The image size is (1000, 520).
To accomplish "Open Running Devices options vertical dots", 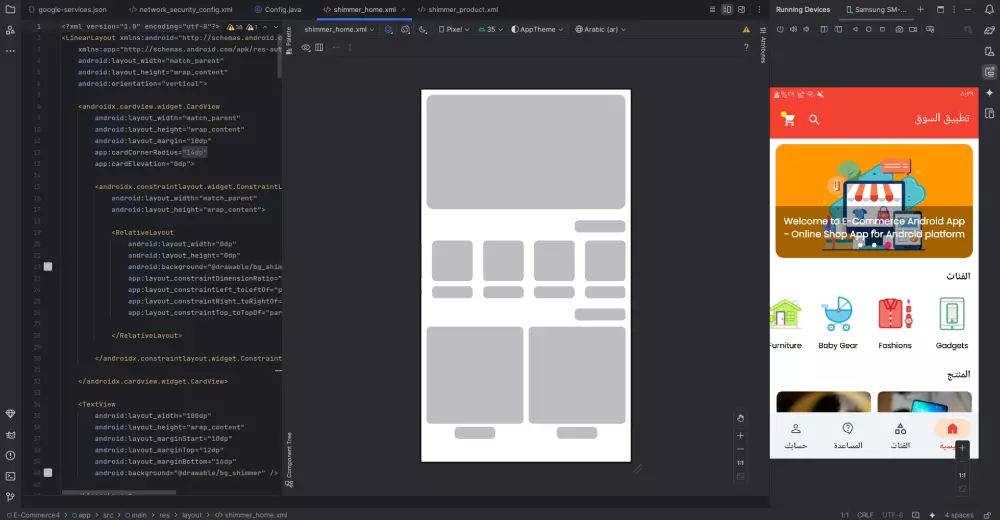I will click(954, 10).
